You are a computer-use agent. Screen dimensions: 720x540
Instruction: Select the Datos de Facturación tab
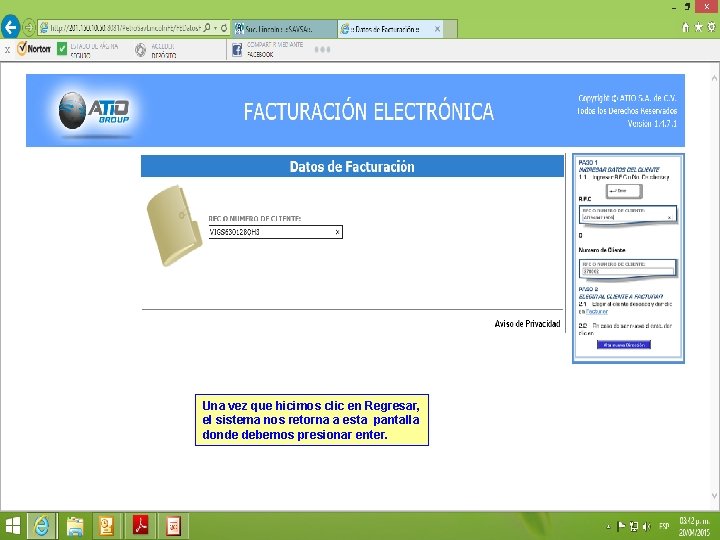[x=385, y=29]
